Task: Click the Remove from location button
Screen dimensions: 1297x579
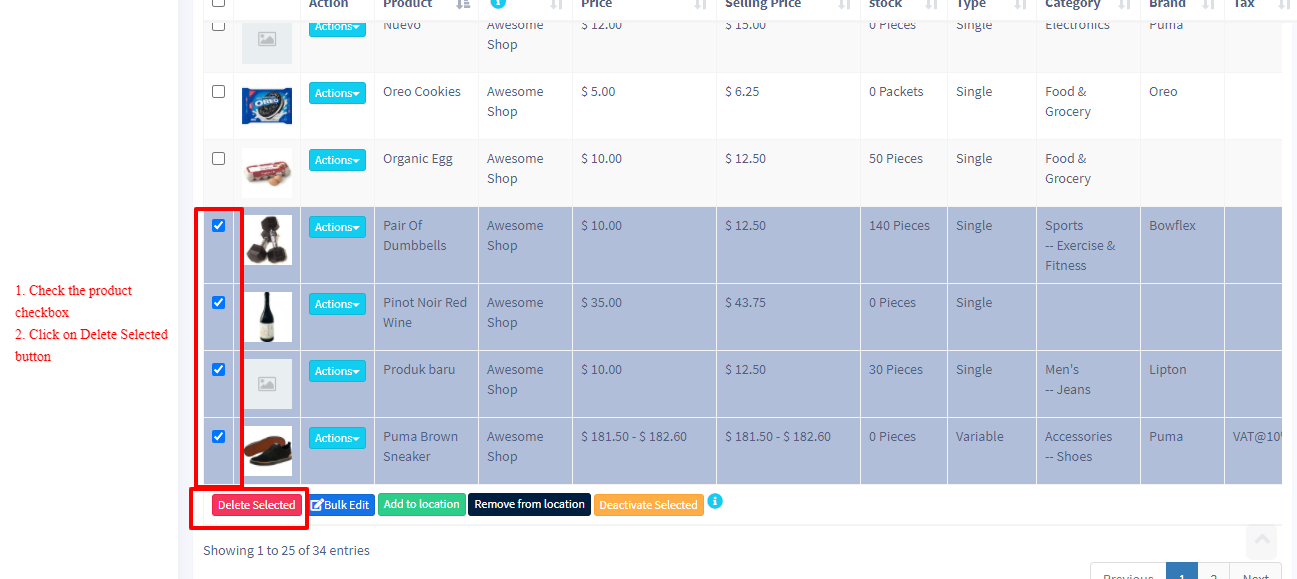Action: 529,505
